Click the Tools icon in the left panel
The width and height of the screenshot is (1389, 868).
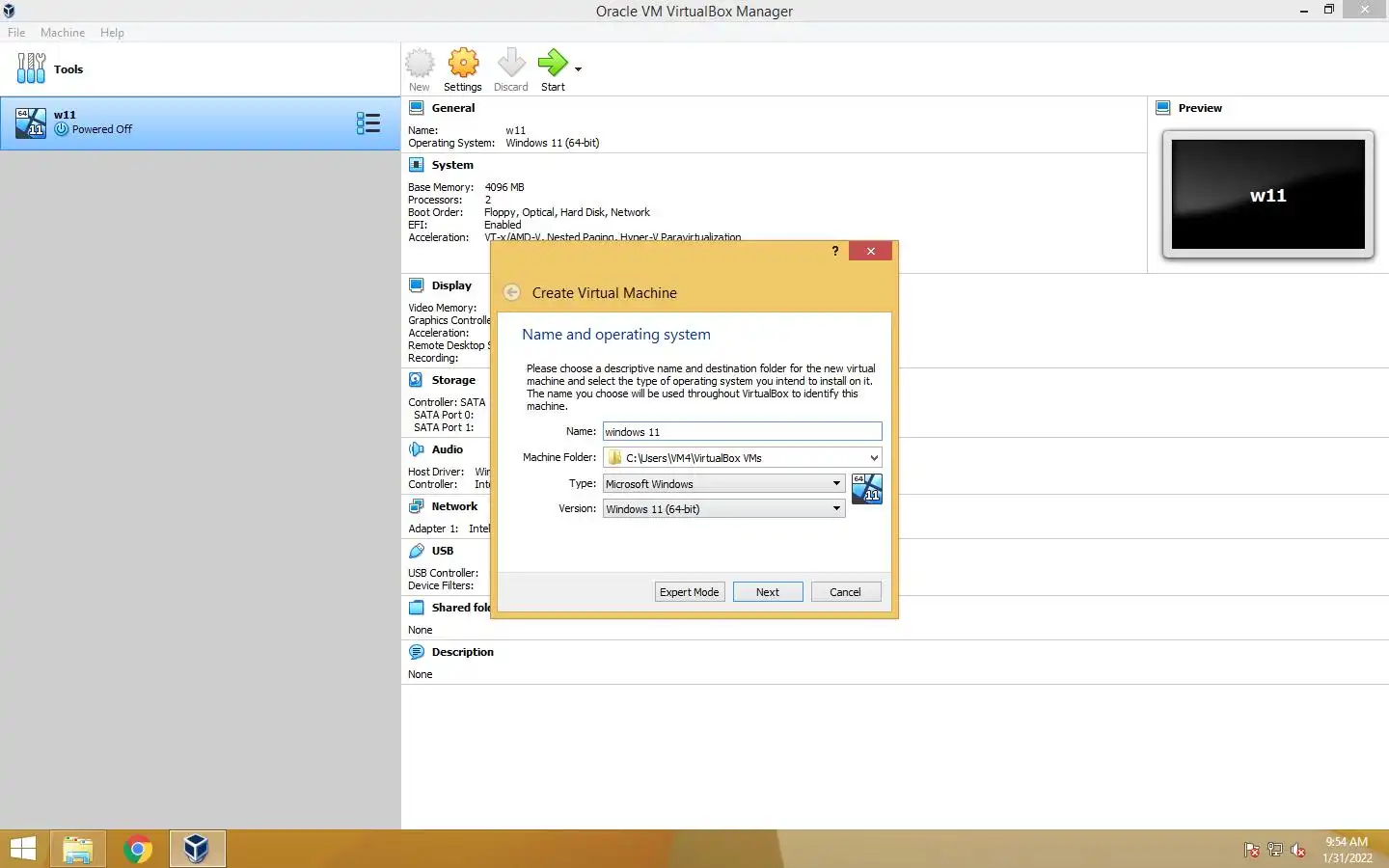pyautogui.click(x=31, y=68)
